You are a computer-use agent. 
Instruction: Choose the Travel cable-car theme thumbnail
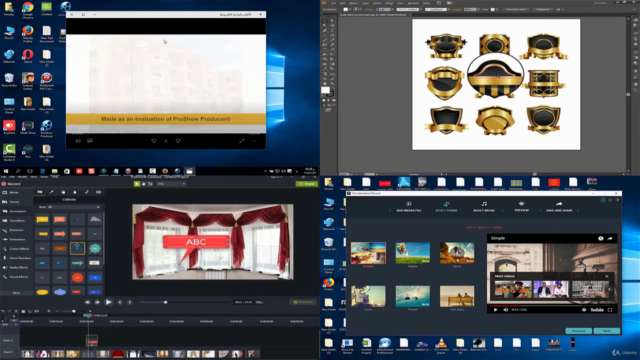point(412,296)
